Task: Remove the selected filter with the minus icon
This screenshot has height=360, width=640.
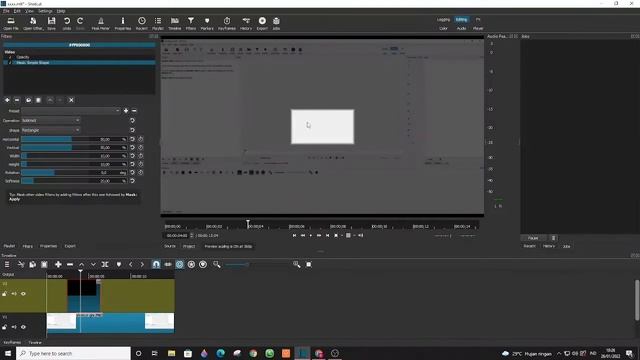Action: (x=17, y=100)
